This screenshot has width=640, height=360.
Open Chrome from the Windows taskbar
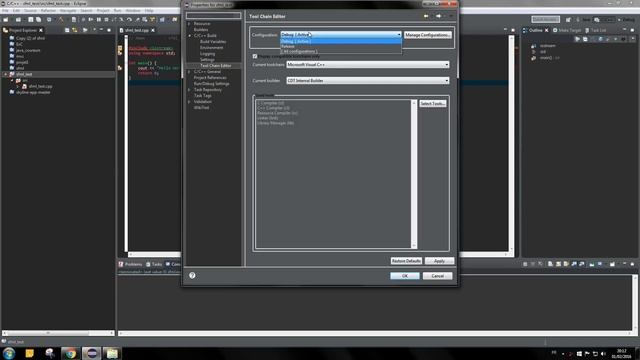[70, 353]
